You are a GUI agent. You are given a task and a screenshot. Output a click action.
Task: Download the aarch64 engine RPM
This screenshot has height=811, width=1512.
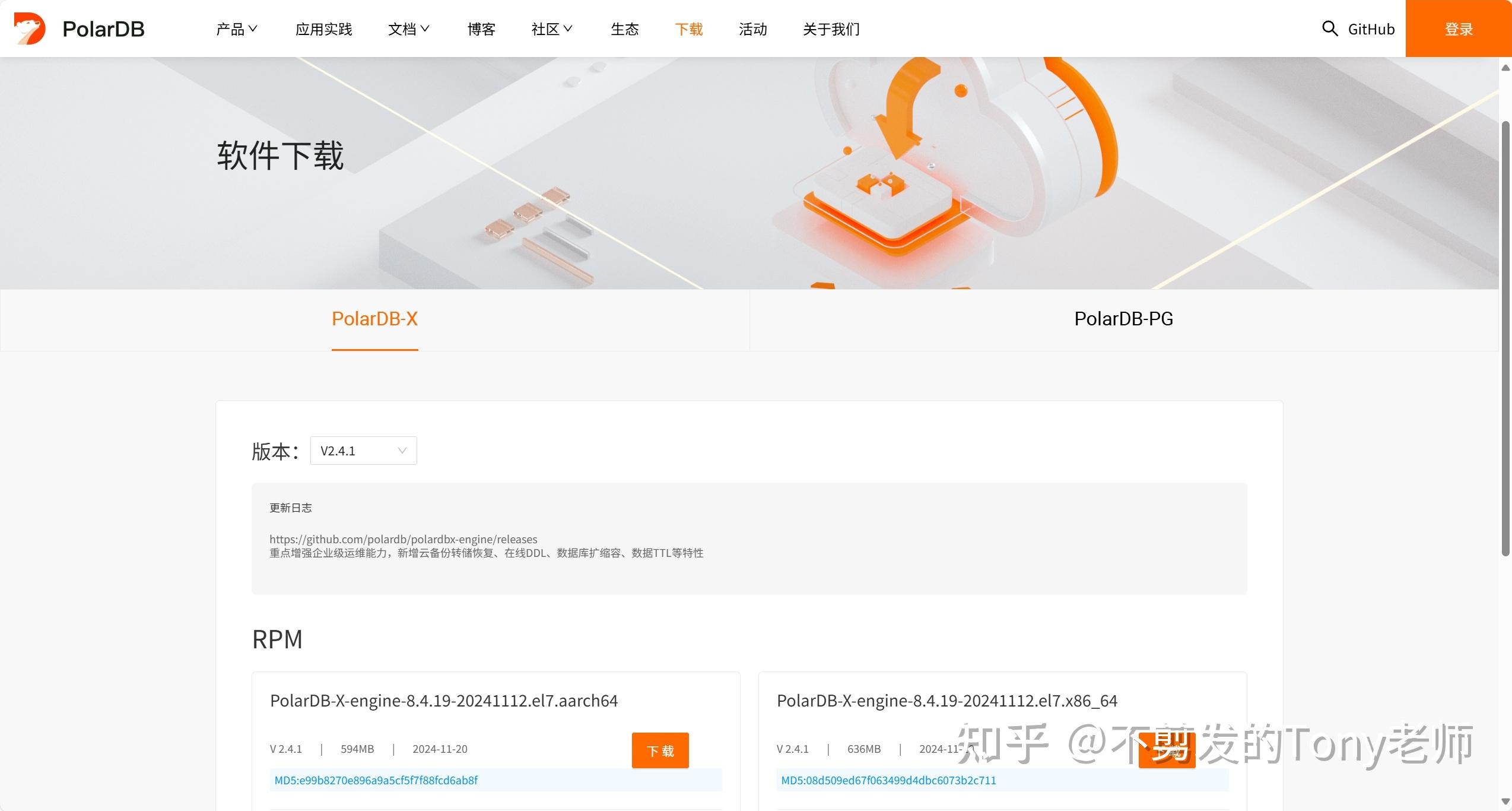click(x=660, y=750)
